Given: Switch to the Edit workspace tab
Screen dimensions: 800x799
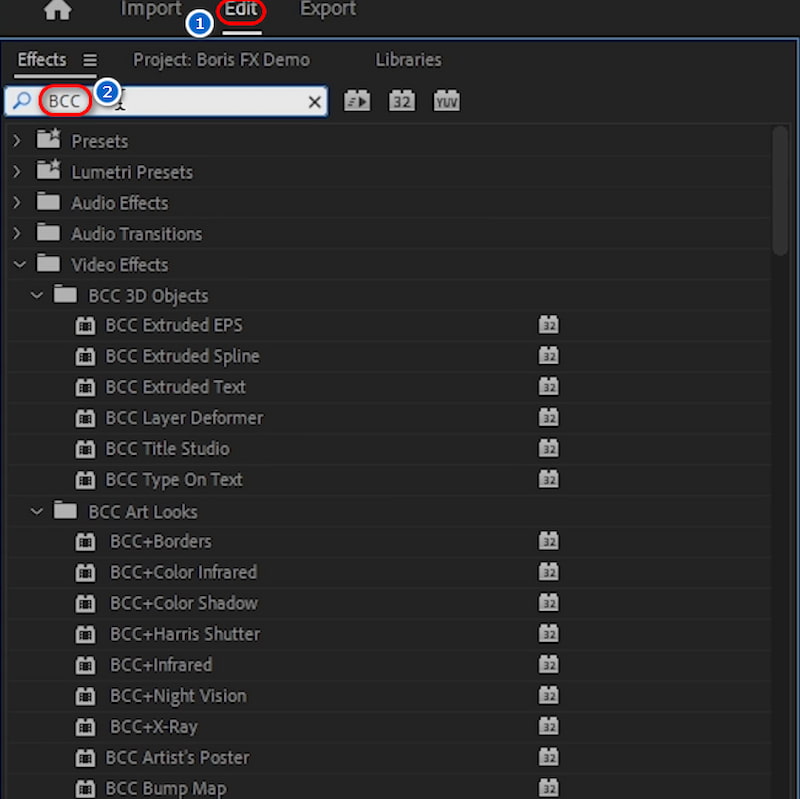Looking at the screenshot, I should click(241, 9).
